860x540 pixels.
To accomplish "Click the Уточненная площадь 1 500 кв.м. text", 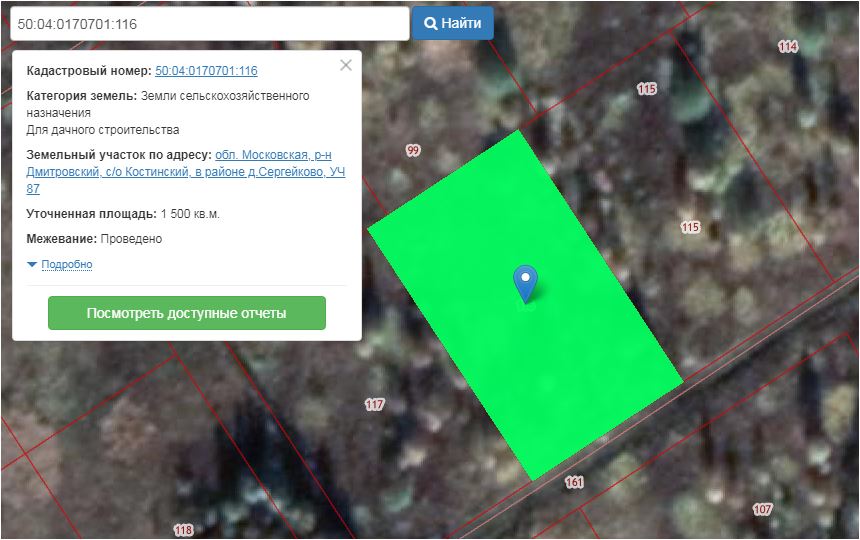I will coord(123,214).
